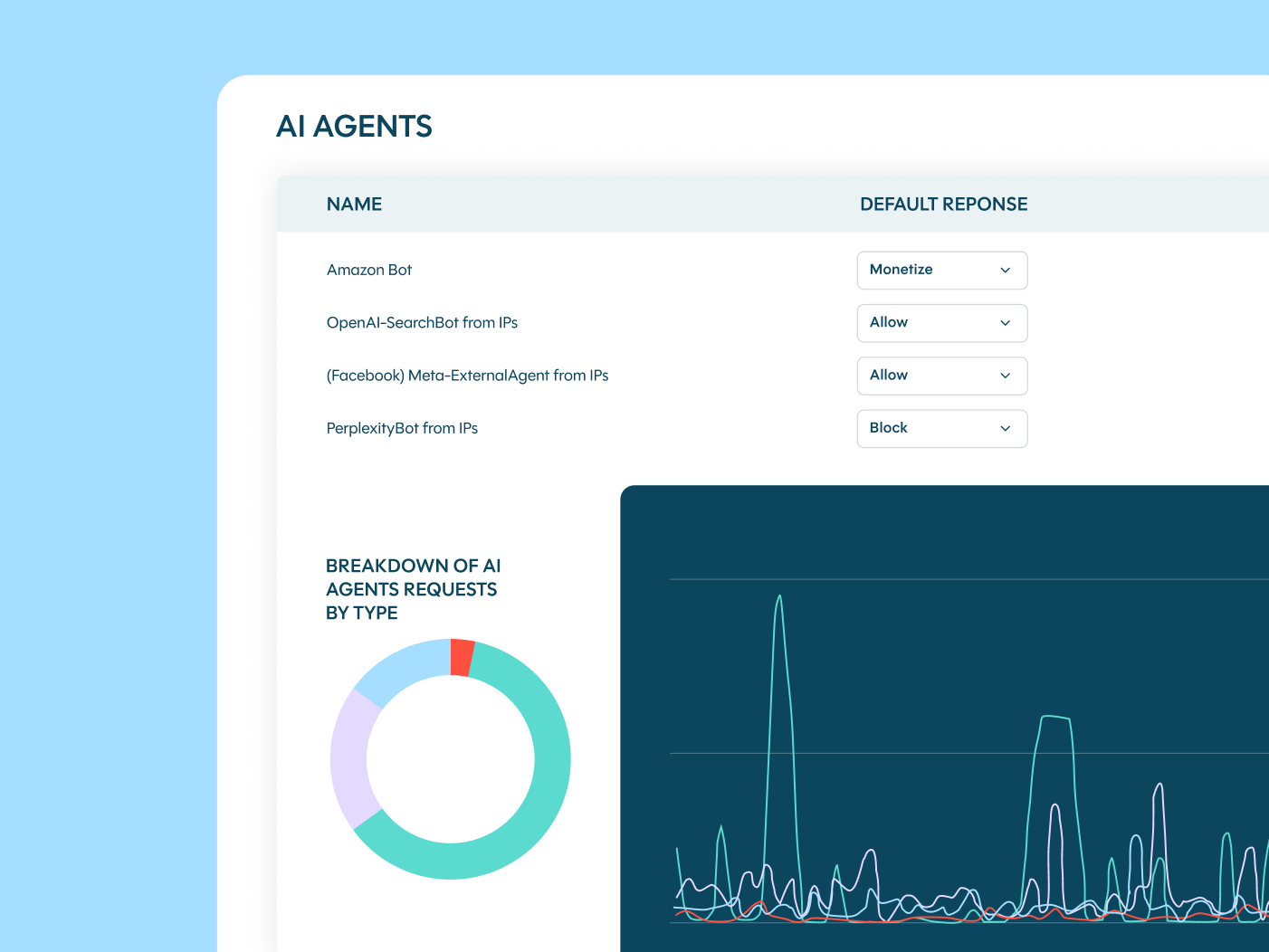1269x952 pixels.
Task: Expand the Allow dropdown for OpenAI-SearchBot
Action: click(x=941, y=323)
